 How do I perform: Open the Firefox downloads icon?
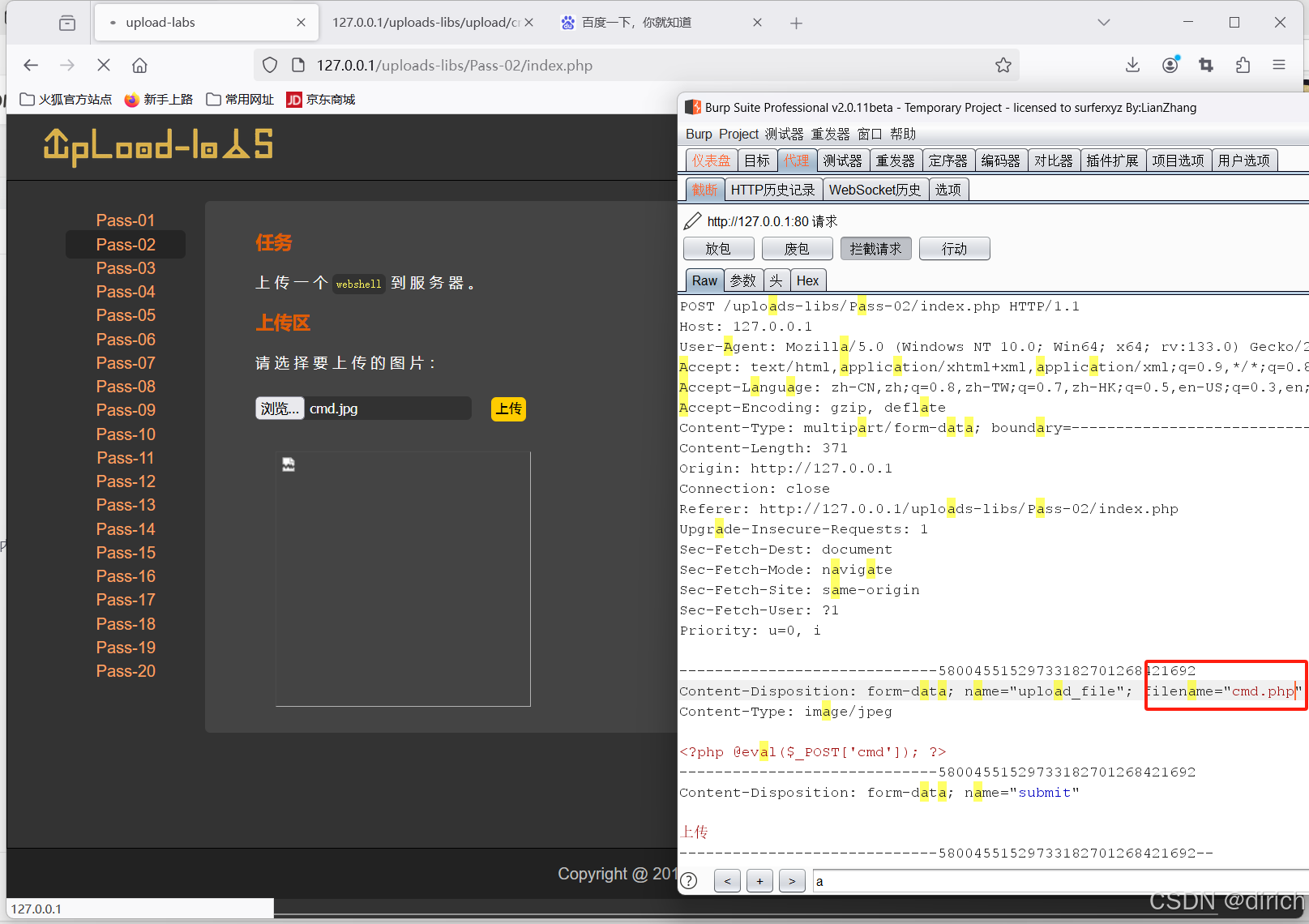coord(1132,65)
